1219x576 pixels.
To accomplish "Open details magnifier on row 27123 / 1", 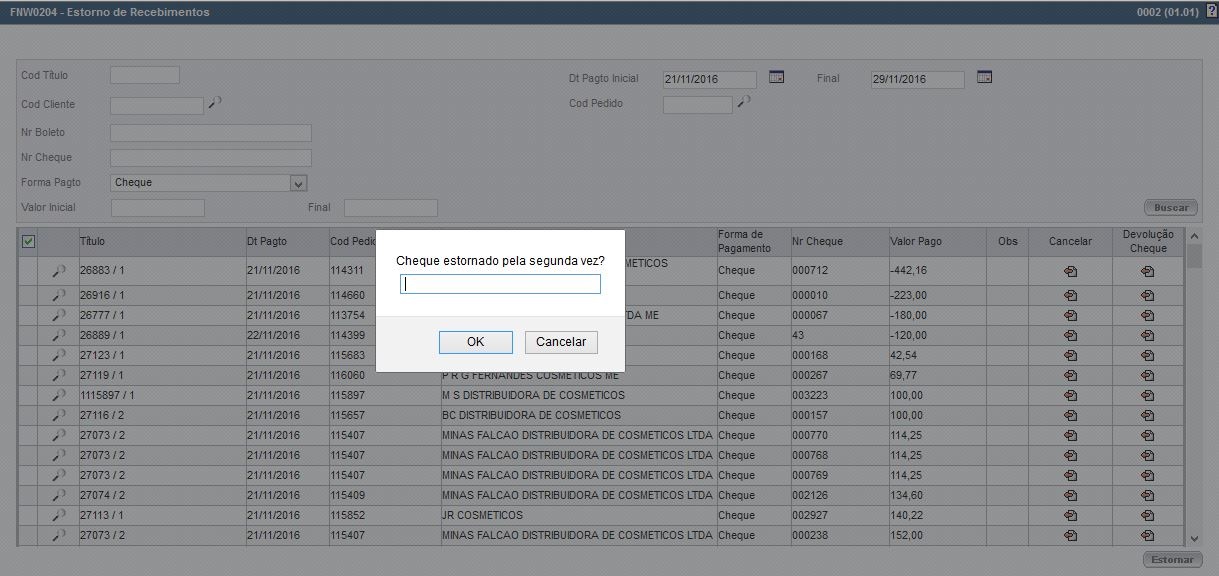I will (57, 355).
